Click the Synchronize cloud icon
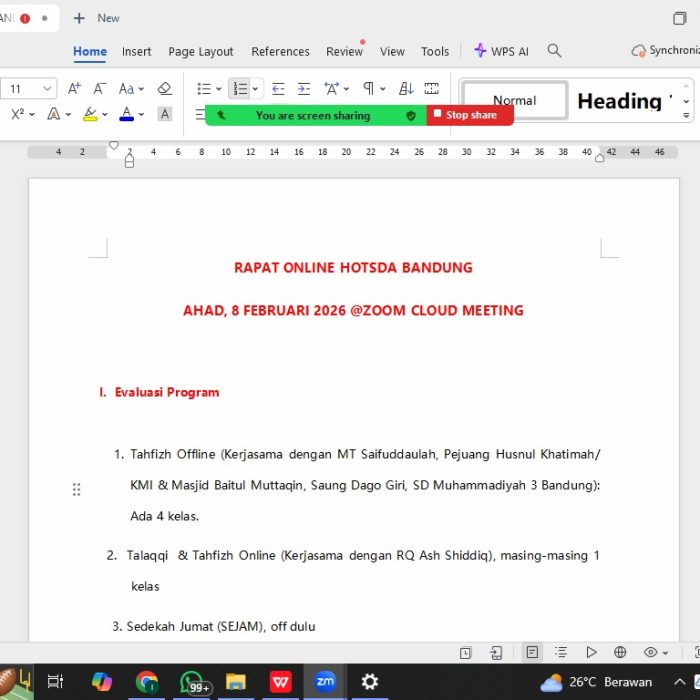Image resolution: width=700 pixels, height=700 pixels. tap(638, 51)
